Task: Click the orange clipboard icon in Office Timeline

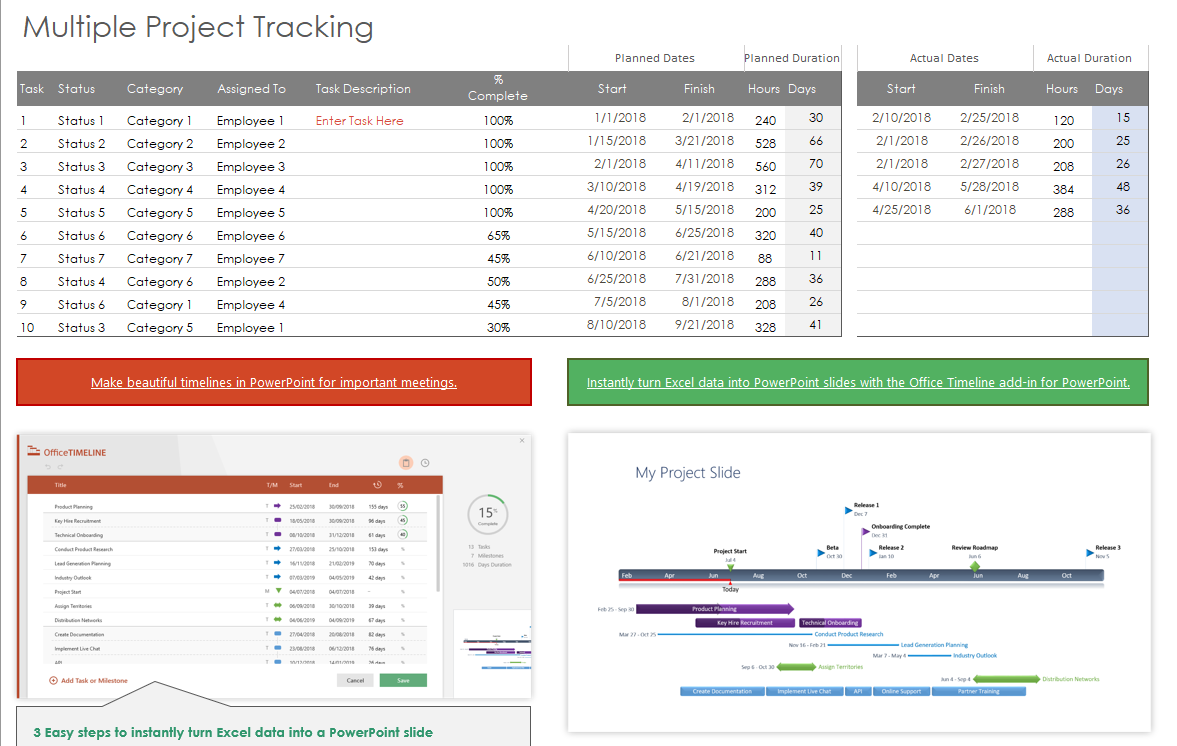Action: pyautogui.click(x=406, y=463)
